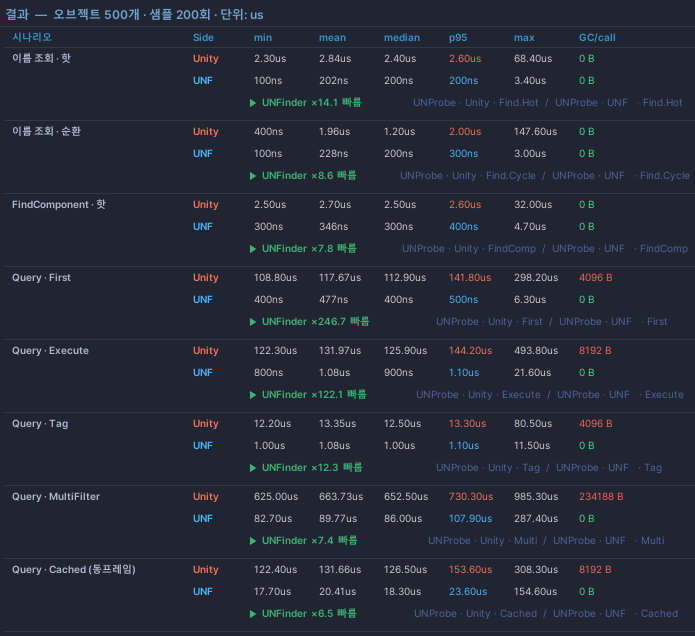Click the 시나리오 column header
Screen dimensions: 695x636
(31, 37)
